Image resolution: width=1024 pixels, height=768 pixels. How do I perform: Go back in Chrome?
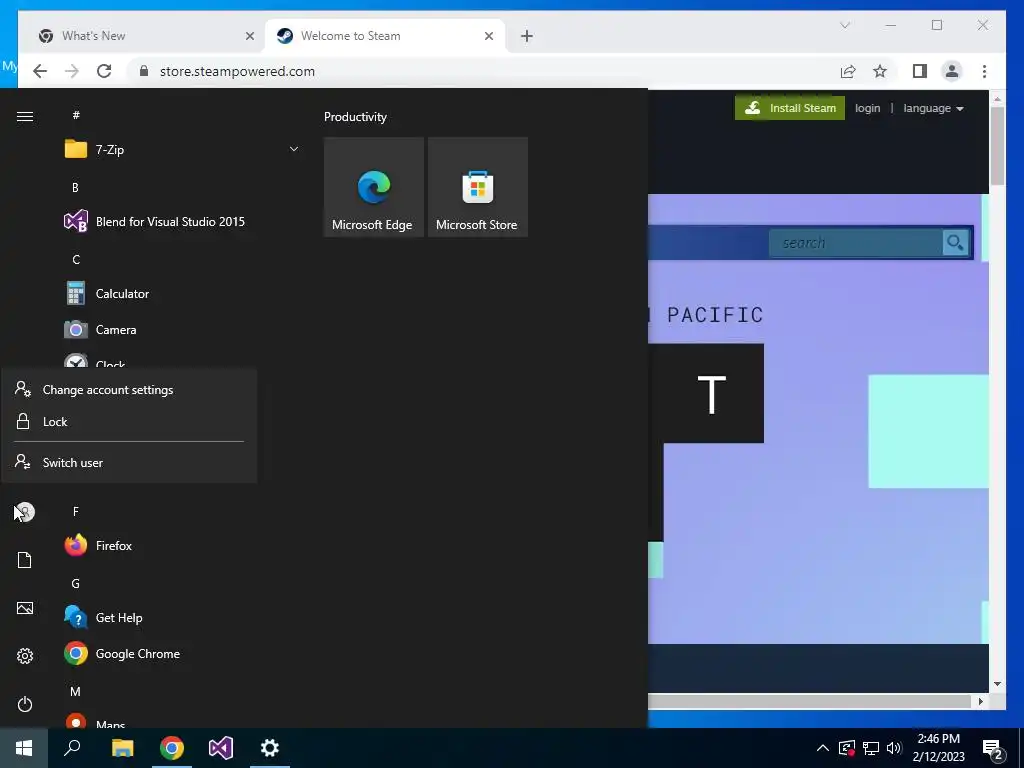tap(40, 71)
